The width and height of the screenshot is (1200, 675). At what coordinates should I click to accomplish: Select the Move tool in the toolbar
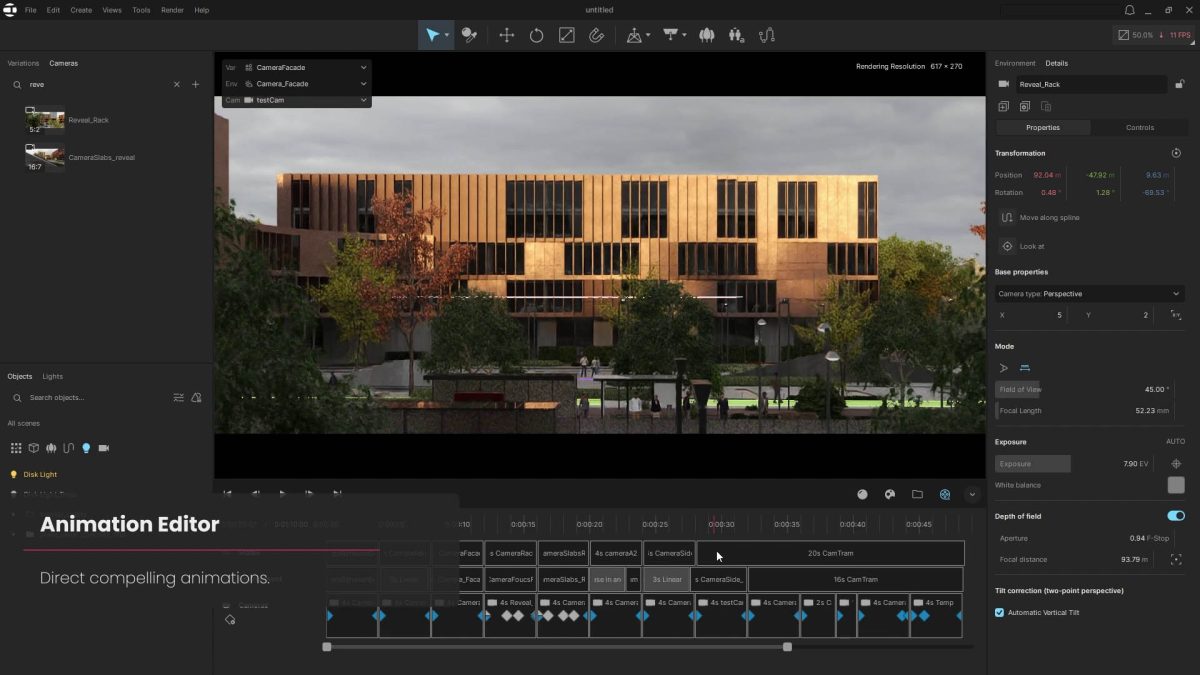click(506, 35)
